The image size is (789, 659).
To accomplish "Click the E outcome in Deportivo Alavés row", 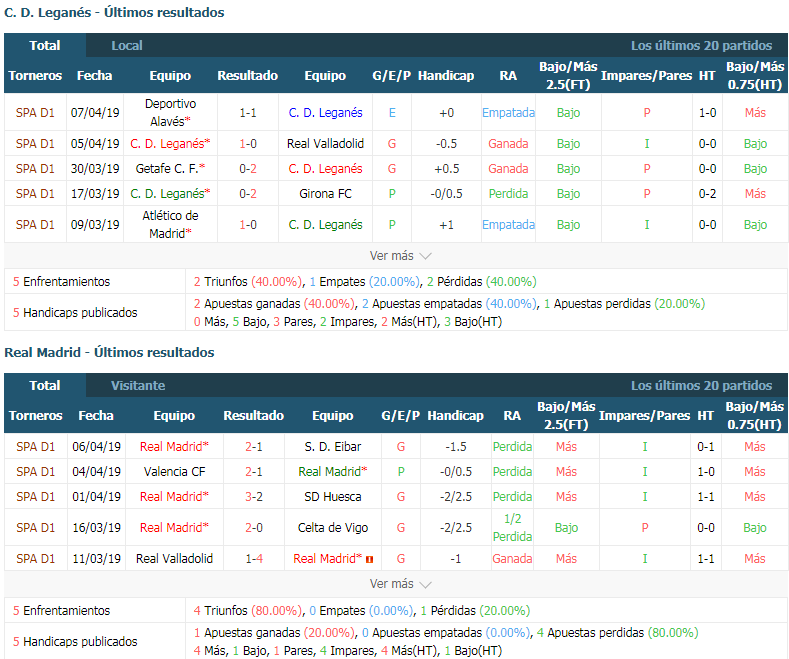I will tap(392, 113).
